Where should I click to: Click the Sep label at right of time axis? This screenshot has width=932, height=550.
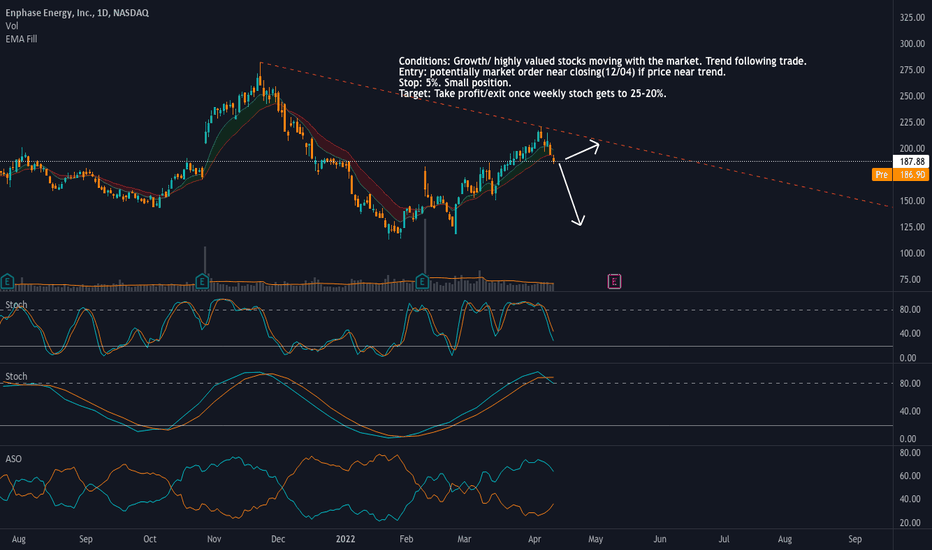pos(855,539)
